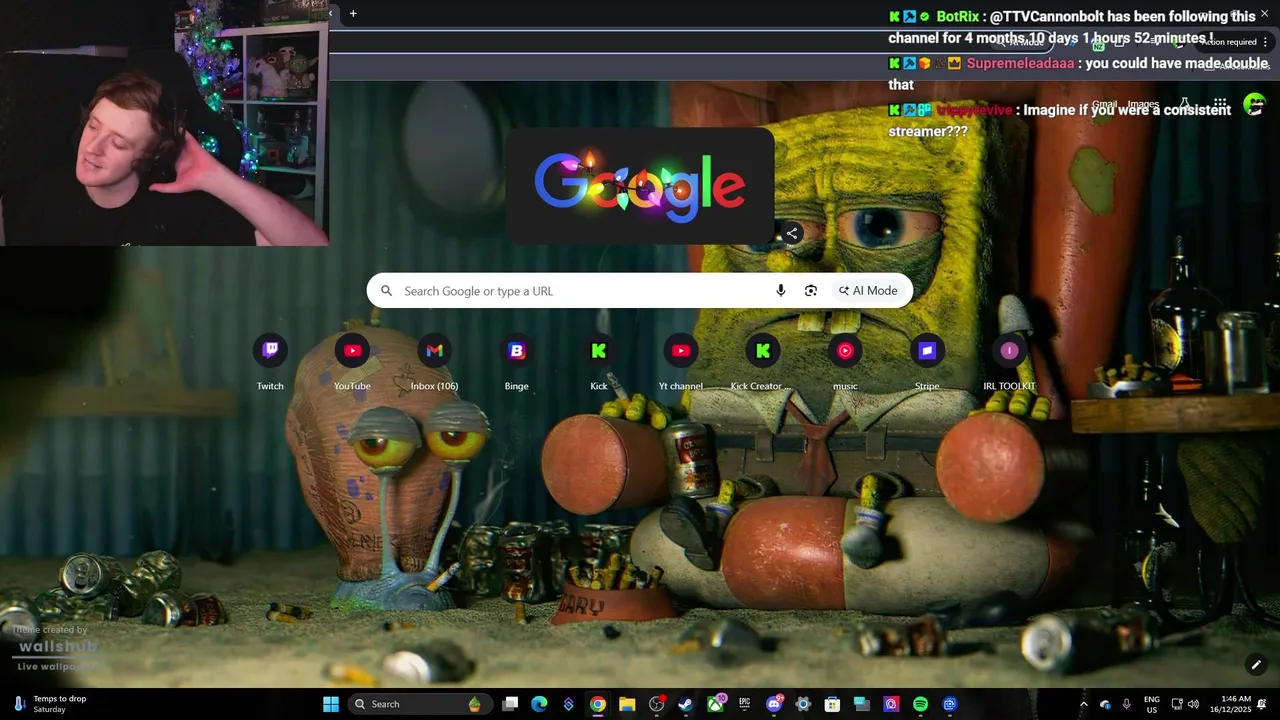Open volume settings from the system tray

1193,704
